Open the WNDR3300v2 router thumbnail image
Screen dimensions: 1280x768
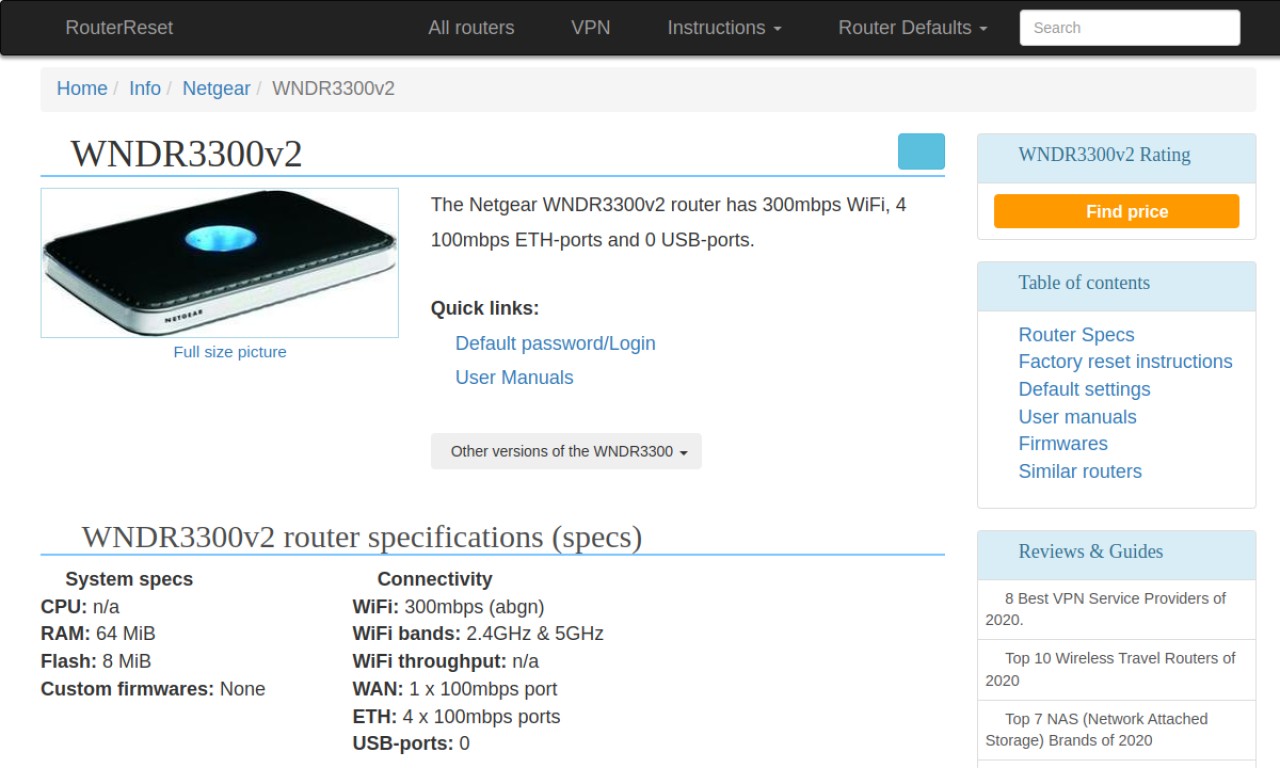pos(220,263)
